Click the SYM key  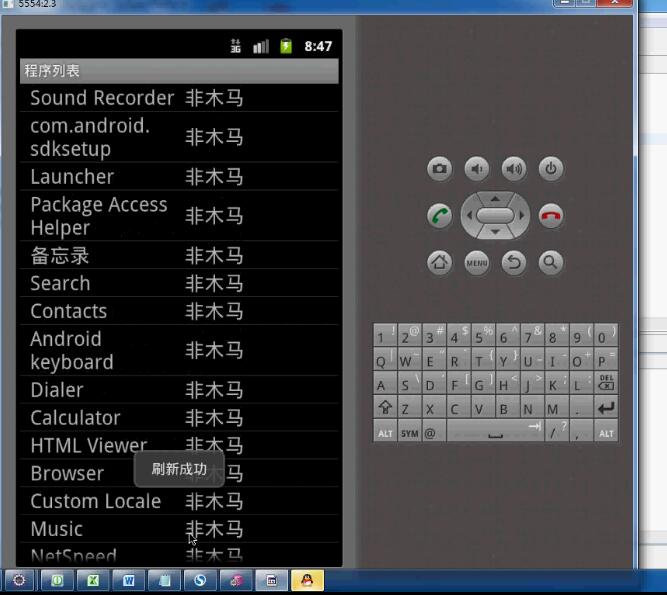click(410, 431)
